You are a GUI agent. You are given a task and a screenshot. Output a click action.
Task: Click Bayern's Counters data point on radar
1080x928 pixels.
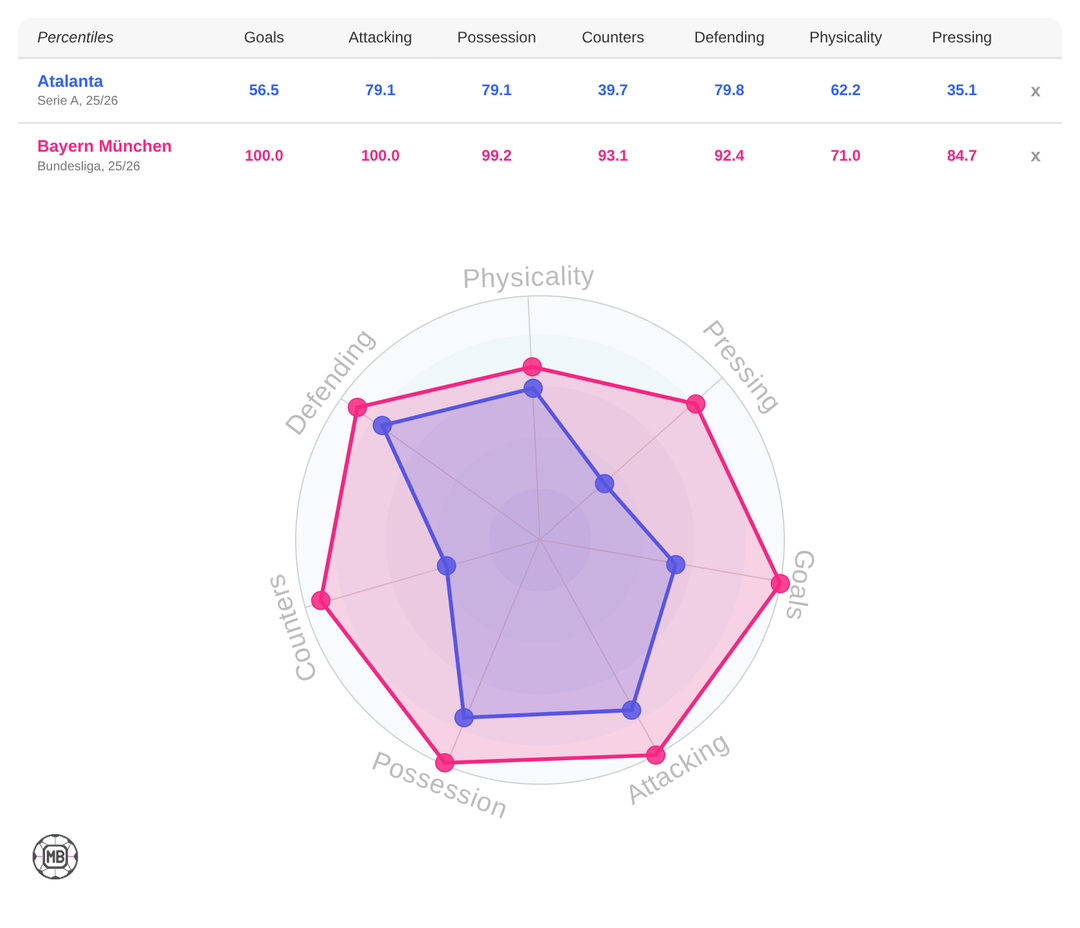321,600
